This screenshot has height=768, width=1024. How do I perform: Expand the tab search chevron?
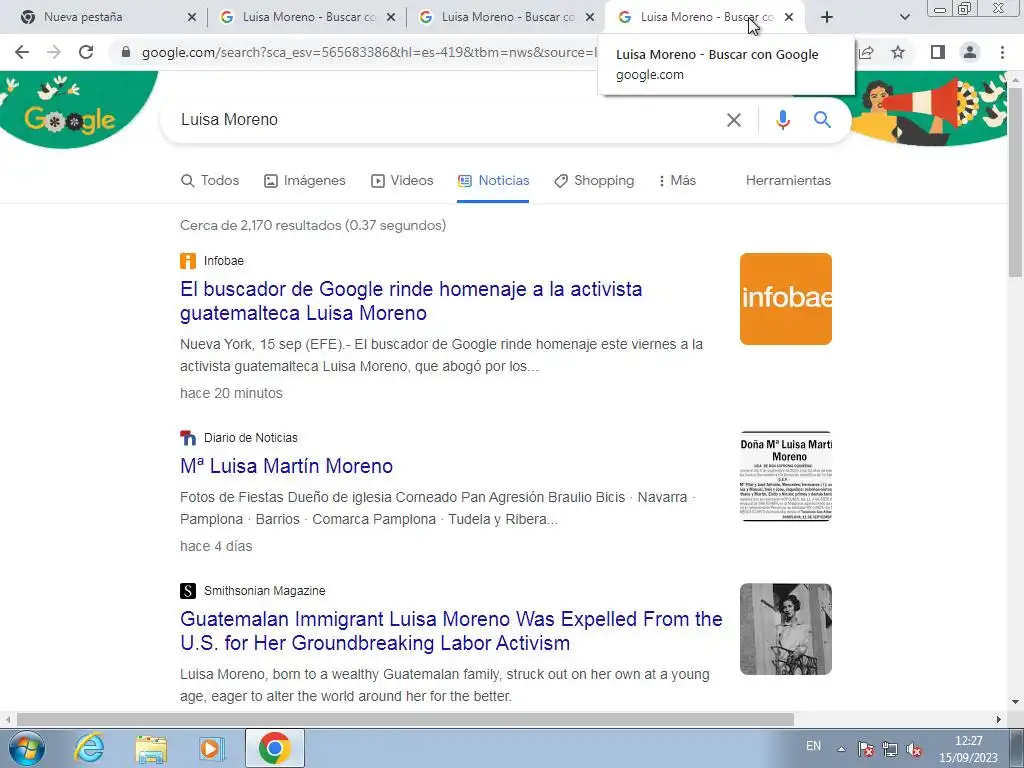pos(904,17)
